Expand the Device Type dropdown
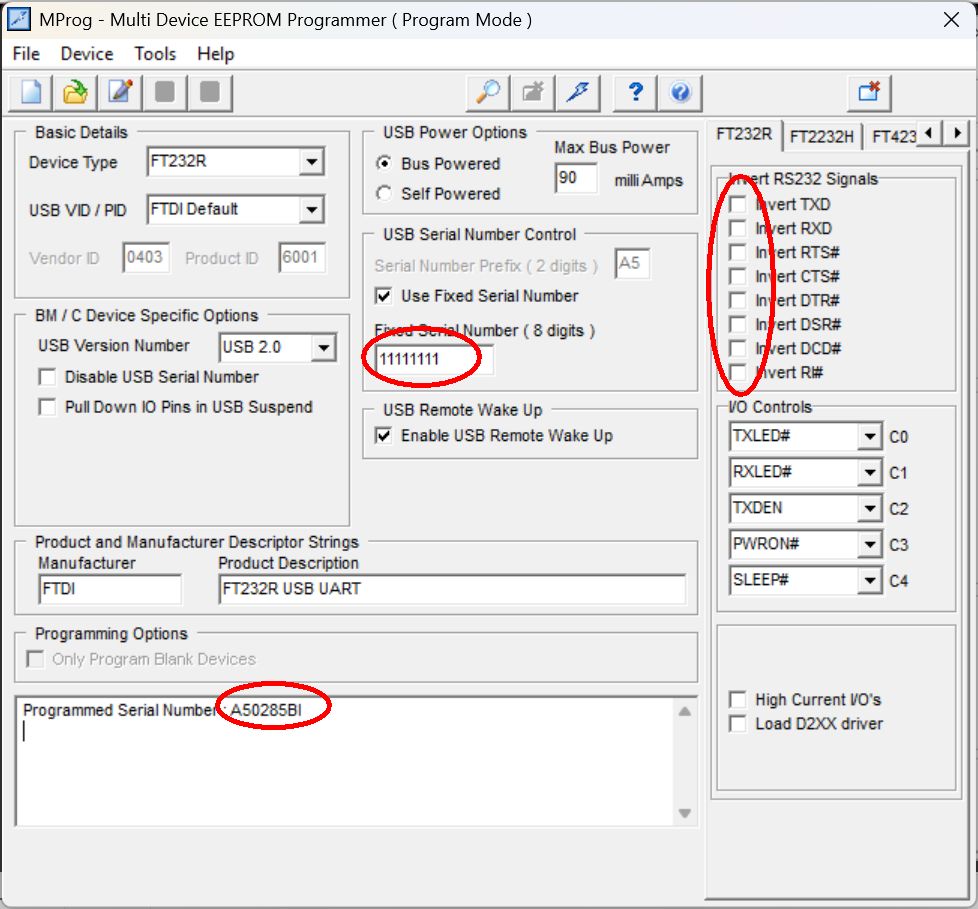This screenshot has height=909, width=978. tap(312, 162)
